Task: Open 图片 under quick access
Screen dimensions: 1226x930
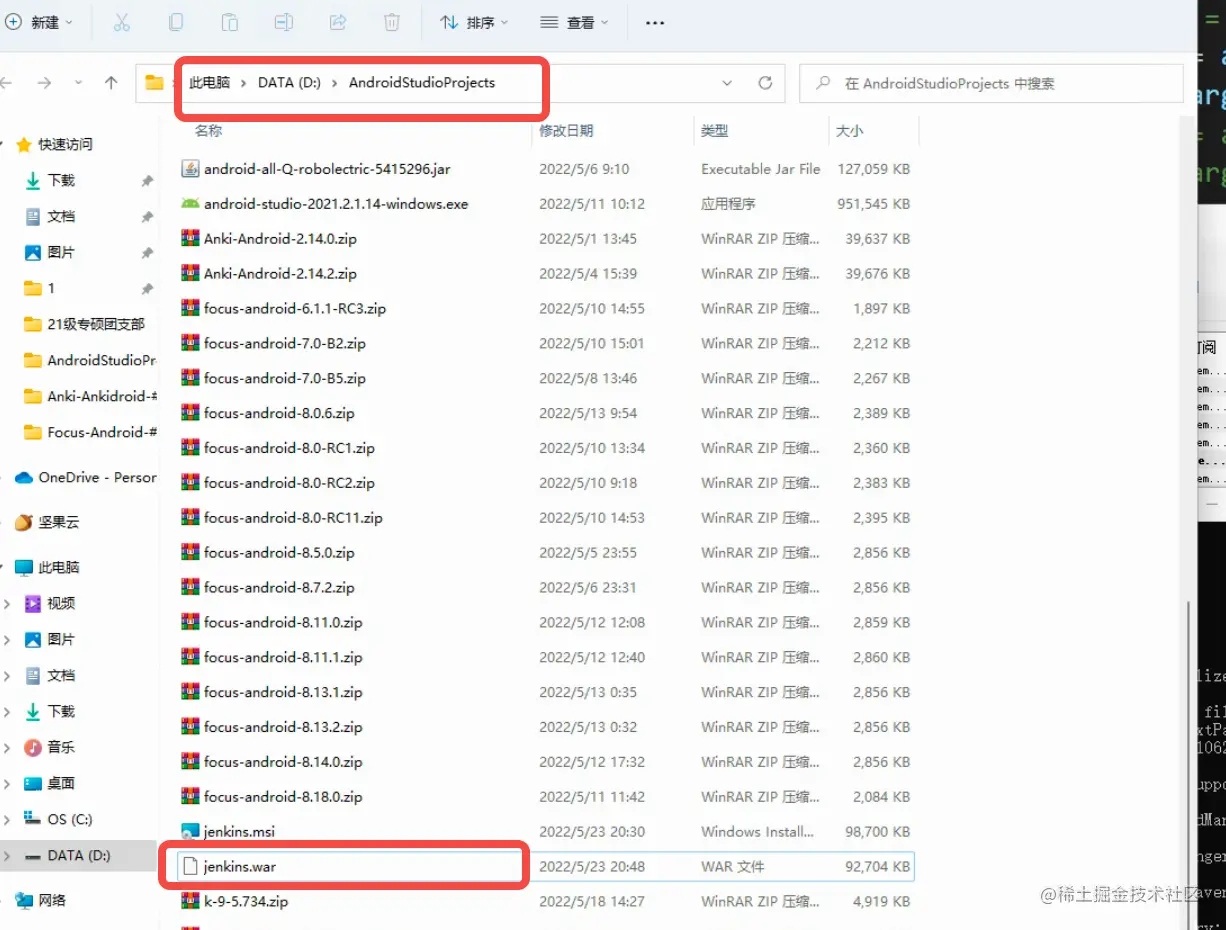Action: (x=61, y=252)
